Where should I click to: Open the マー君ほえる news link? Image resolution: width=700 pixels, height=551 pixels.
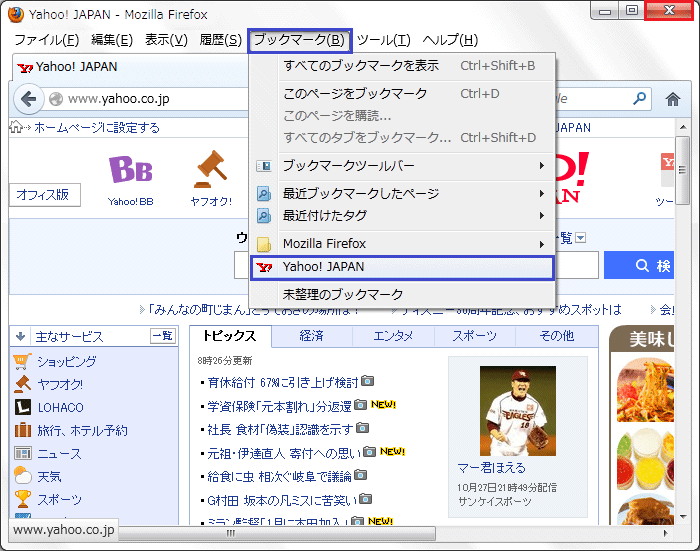[491, 467]
